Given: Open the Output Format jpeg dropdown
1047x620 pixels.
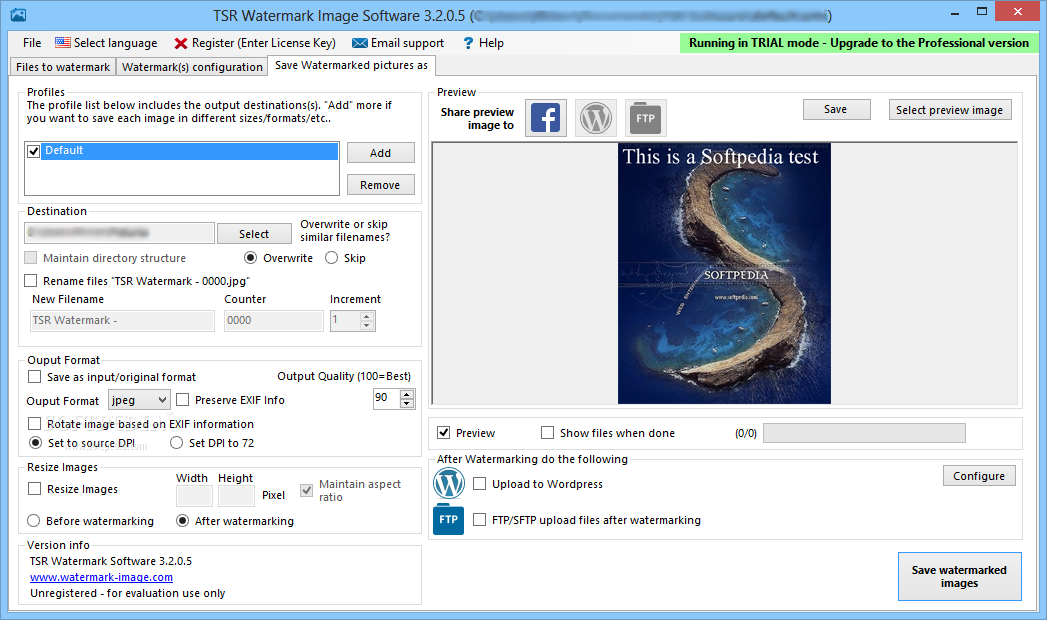Looking at the screenshot, I should click(x=139, y=400).
